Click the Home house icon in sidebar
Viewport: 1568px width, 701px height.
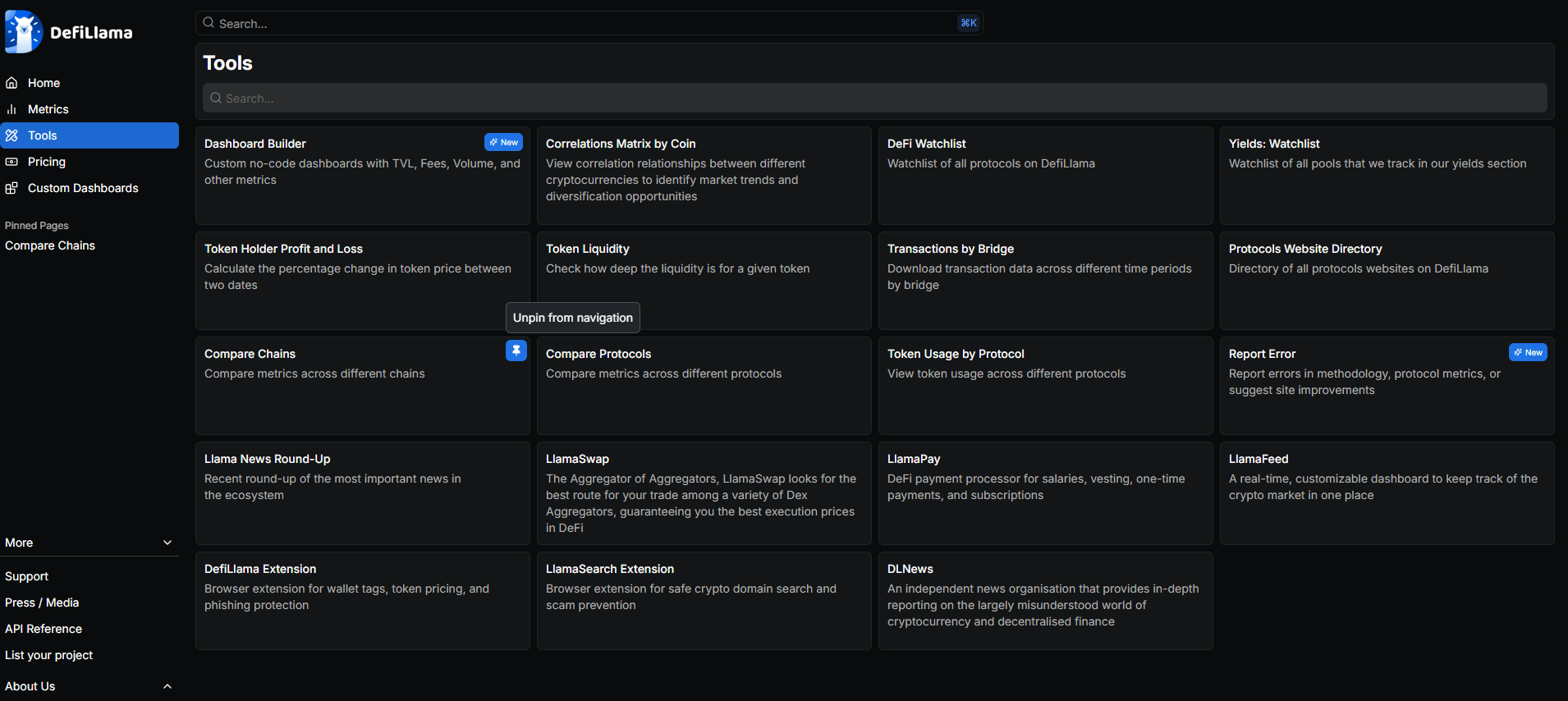(x=11, y=83)
